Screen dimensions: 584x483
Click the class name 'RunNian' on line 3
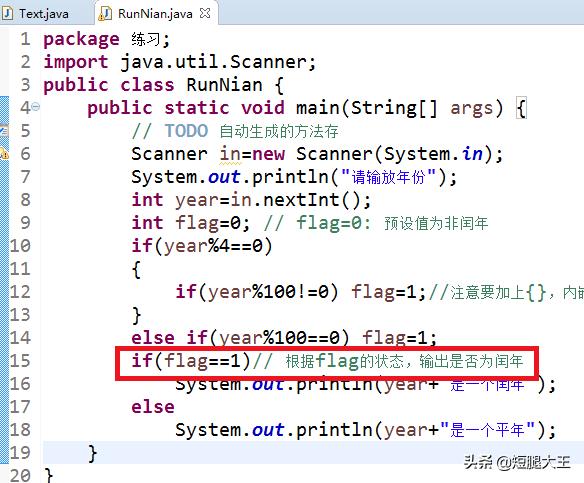[x=224, y=85]
